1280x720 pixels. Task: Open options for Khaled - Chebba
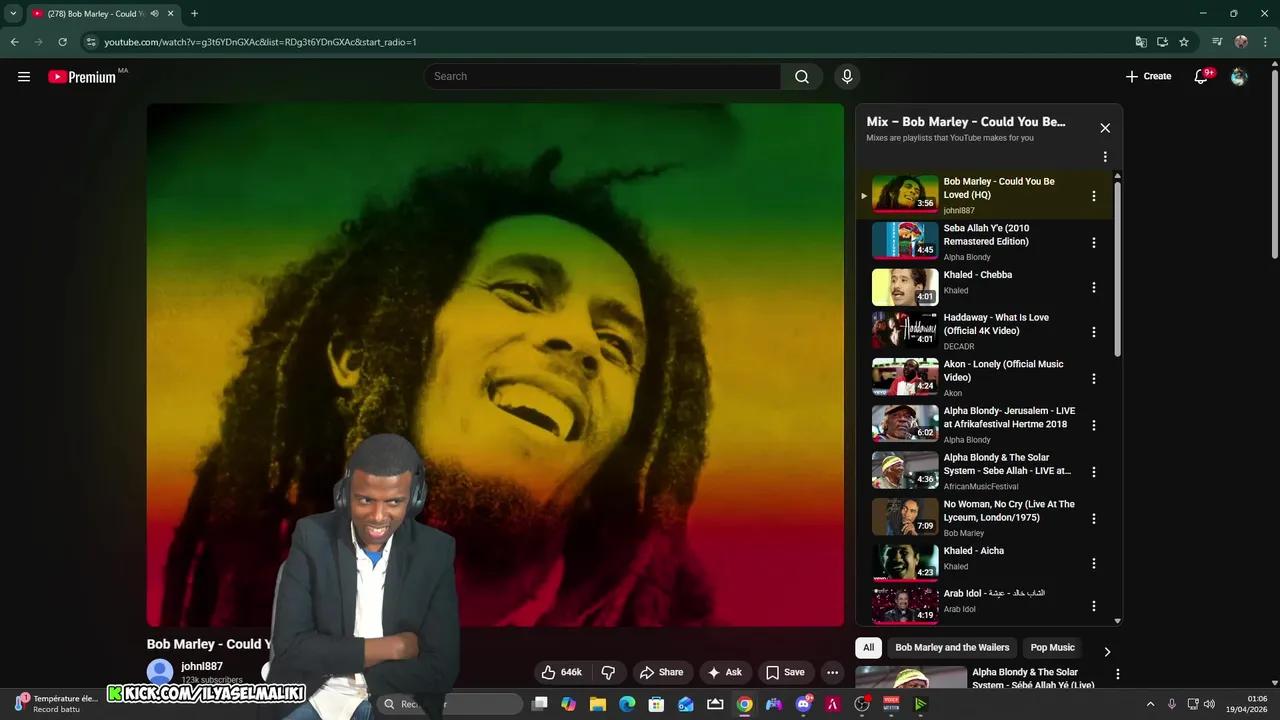1093,287
